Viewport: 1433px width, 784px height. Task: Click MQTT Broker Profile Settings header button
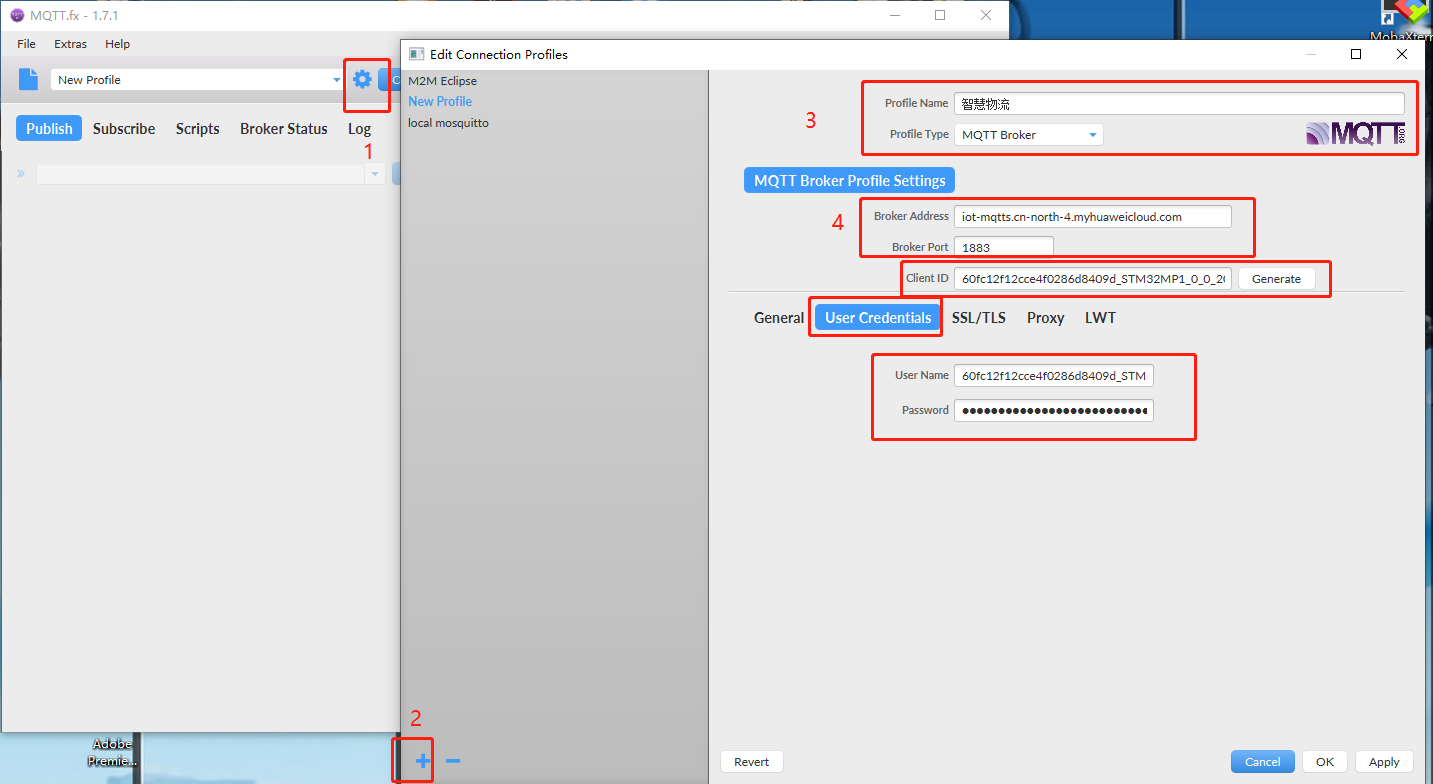coord(849,181)
